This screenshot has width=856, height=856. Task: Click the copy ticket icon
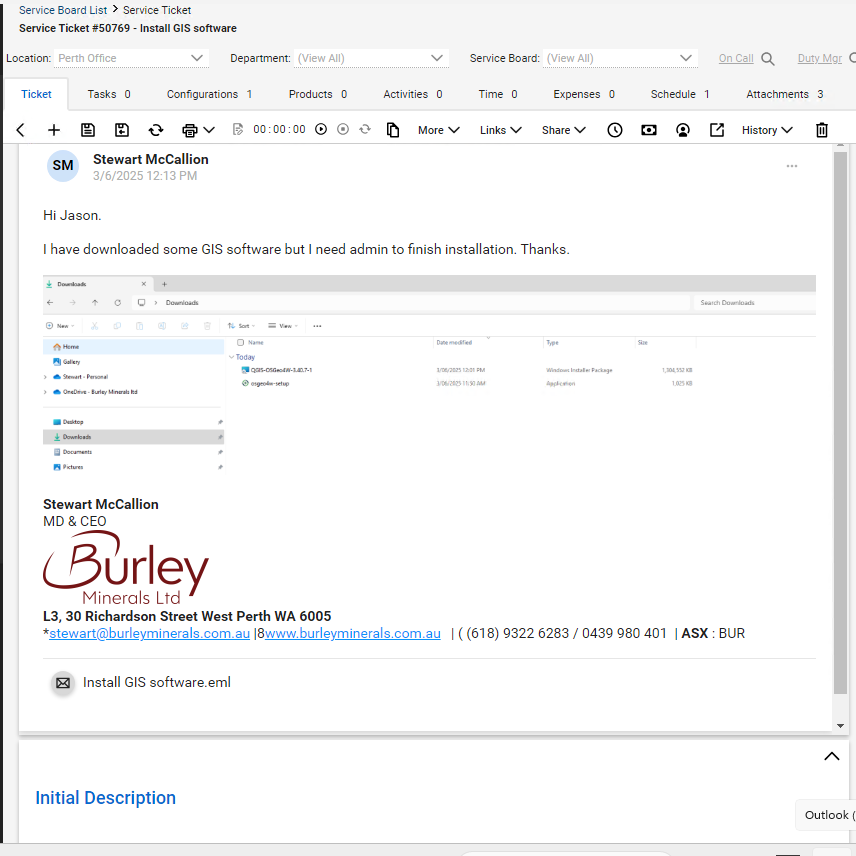pyautogui.click(x=393, y=130)
